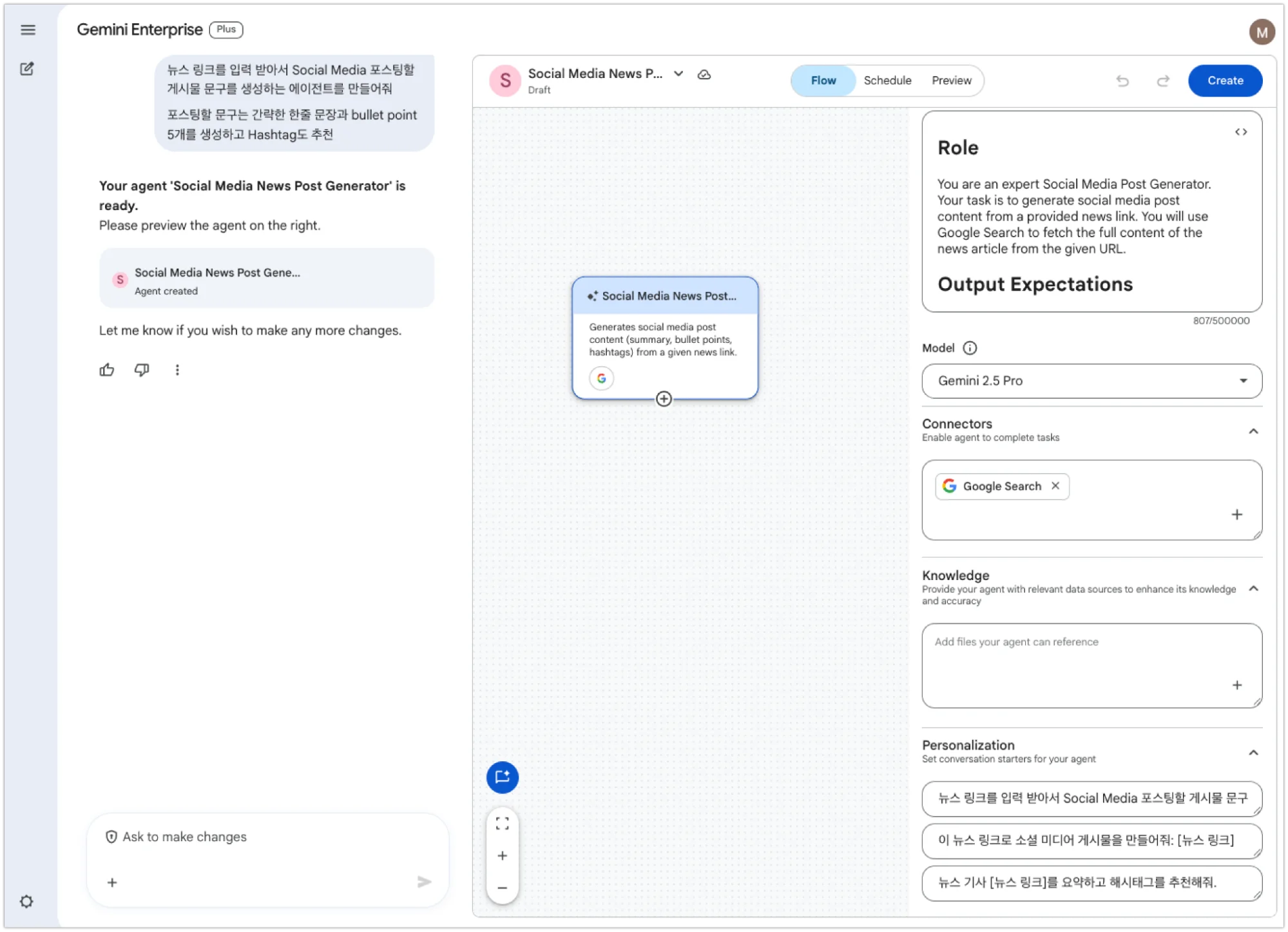Image resolution: width=1288 pixels, height=932 pixels.
Task: Switch to the Schedule tab
Action: 887,81
